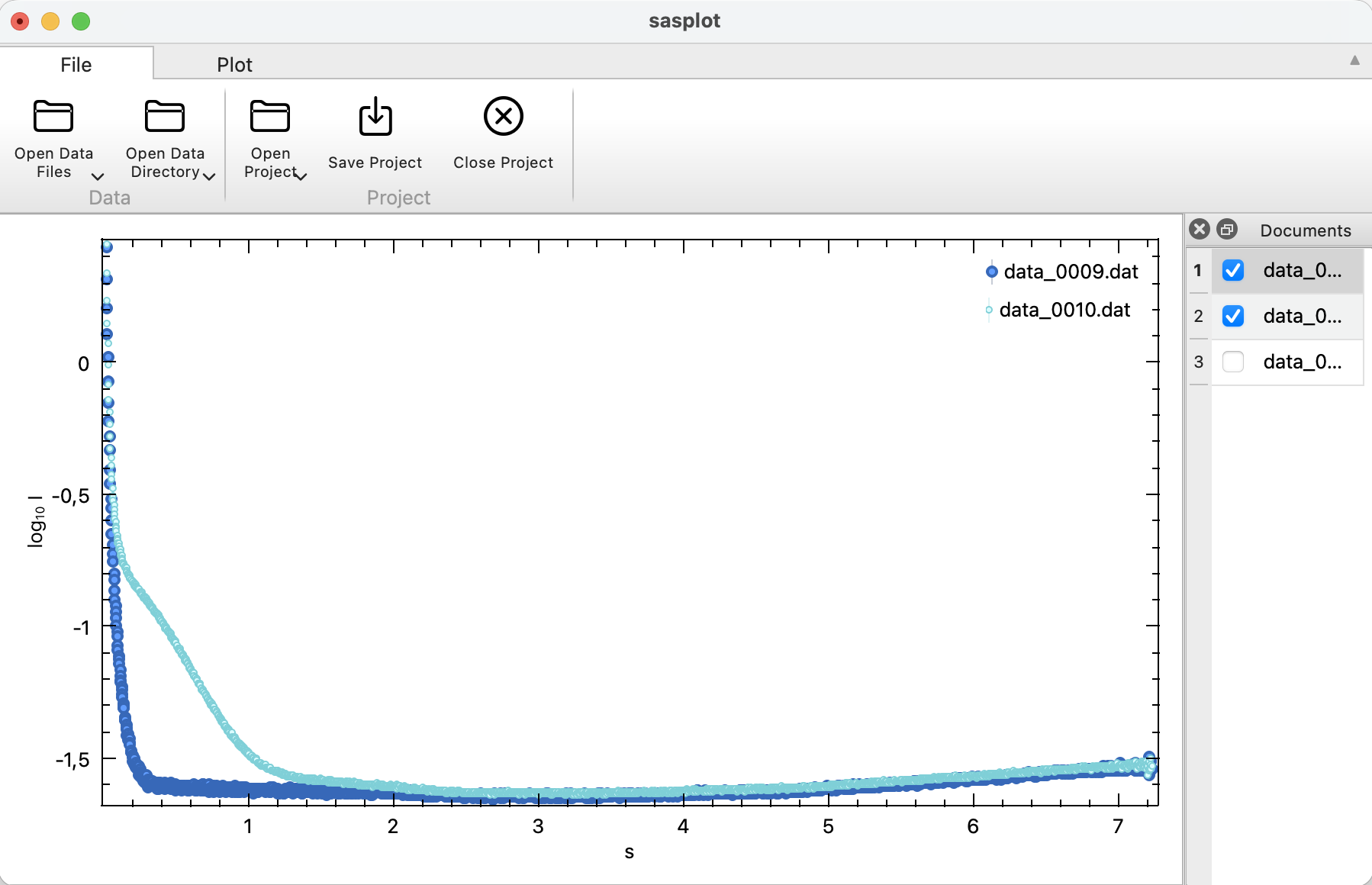The width and height of the screenshot is (1372, 885).
Task: Collapse the ribbon using the triangle arrow
Action: [x=1354, y=60]
